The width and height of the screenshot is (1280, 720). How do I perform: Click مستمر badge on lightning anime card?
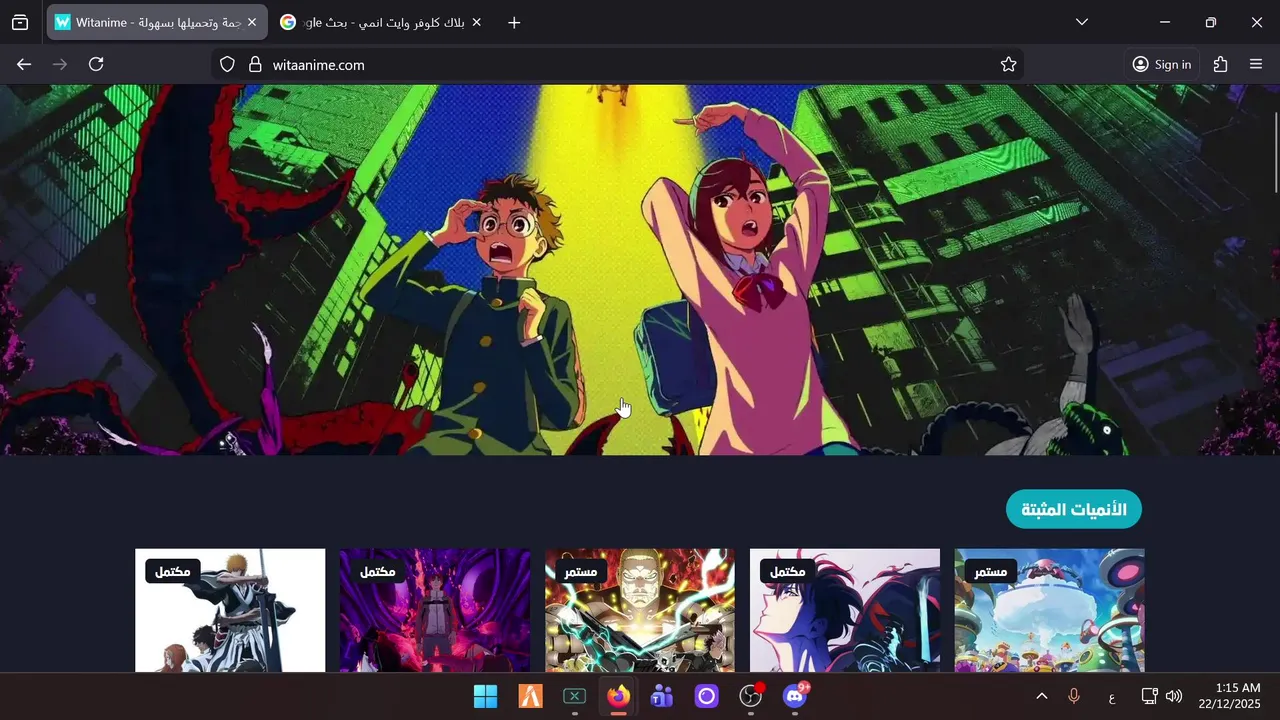pos(581,571)
